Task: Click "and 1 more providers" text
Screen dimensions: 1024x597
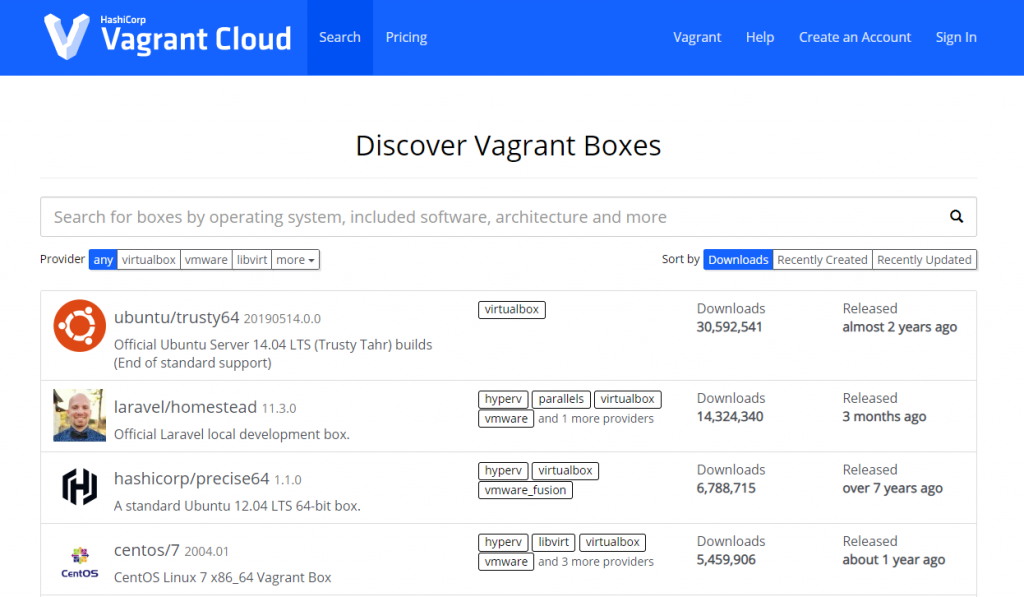Action: click(596, 419)
